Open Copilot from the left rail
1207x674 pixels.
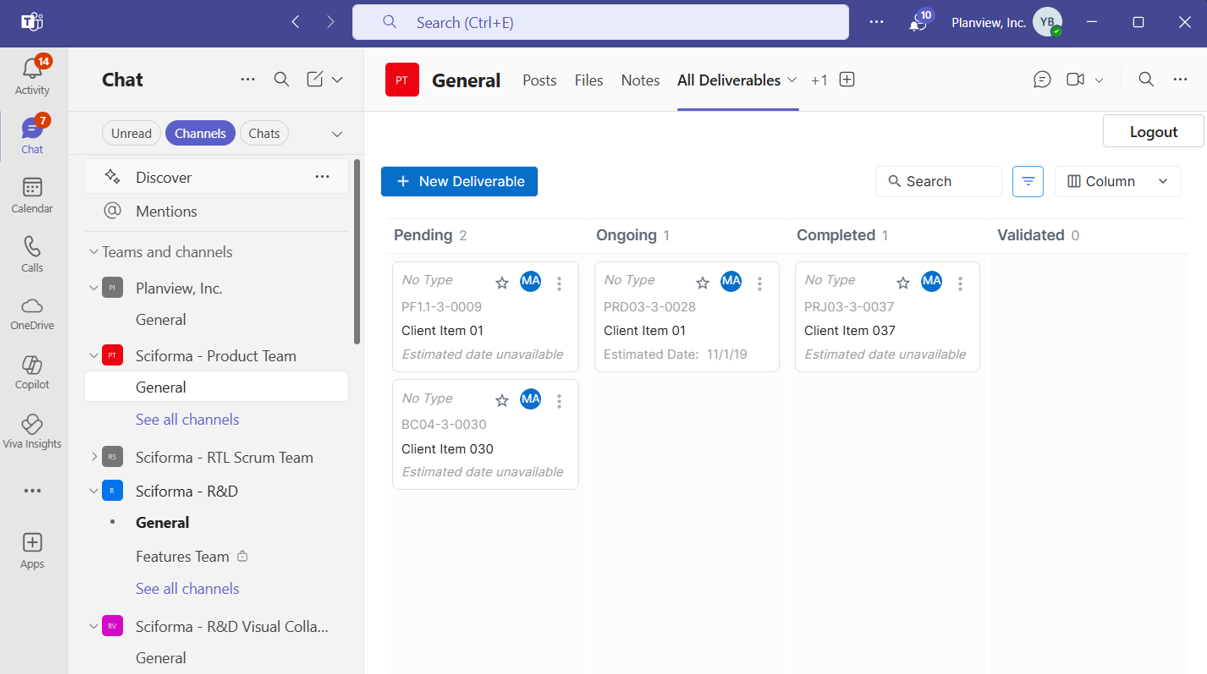click(32, 372)
